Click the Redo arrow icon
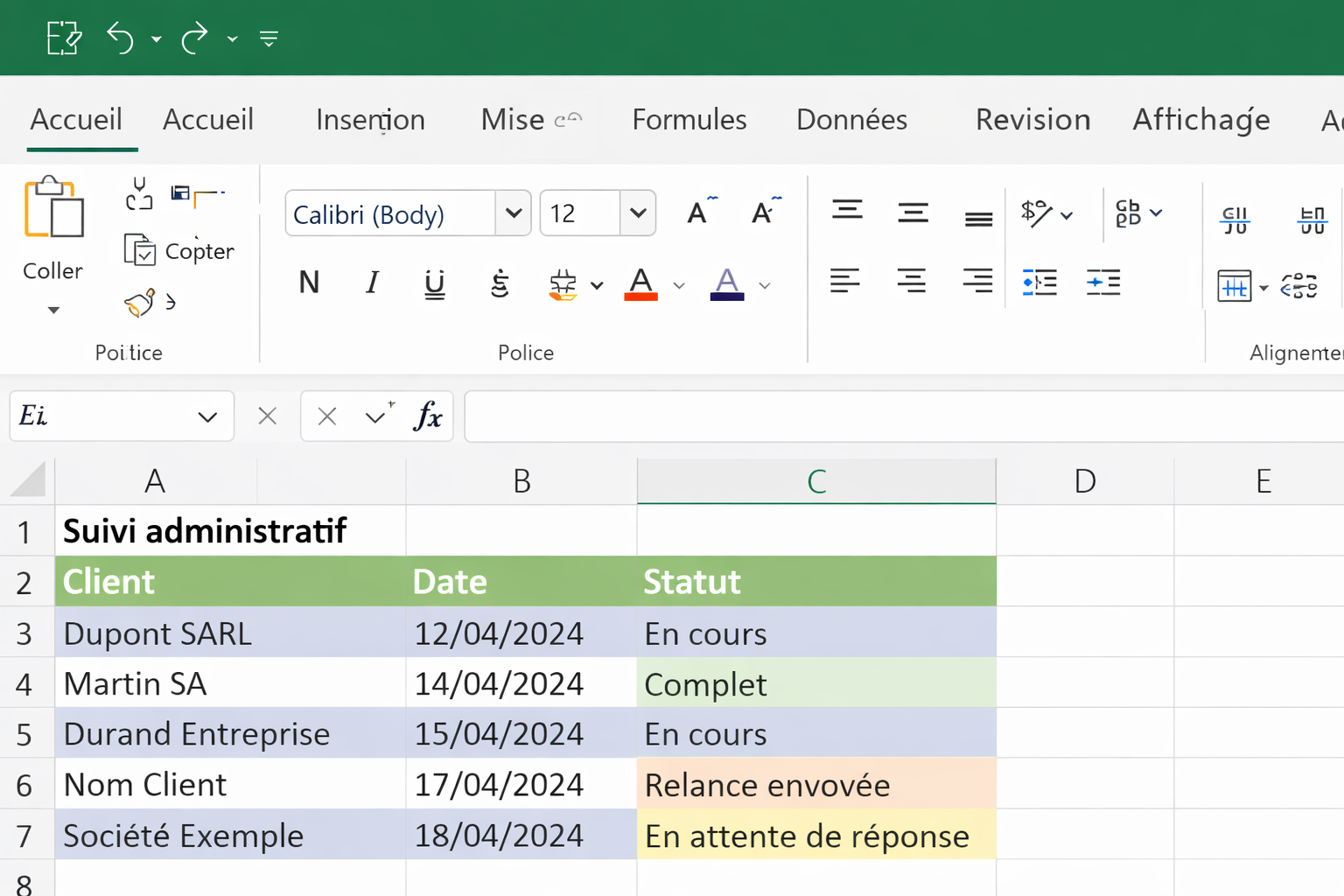The height and width of the screenshot is (896, 1344). coord(194,38)
